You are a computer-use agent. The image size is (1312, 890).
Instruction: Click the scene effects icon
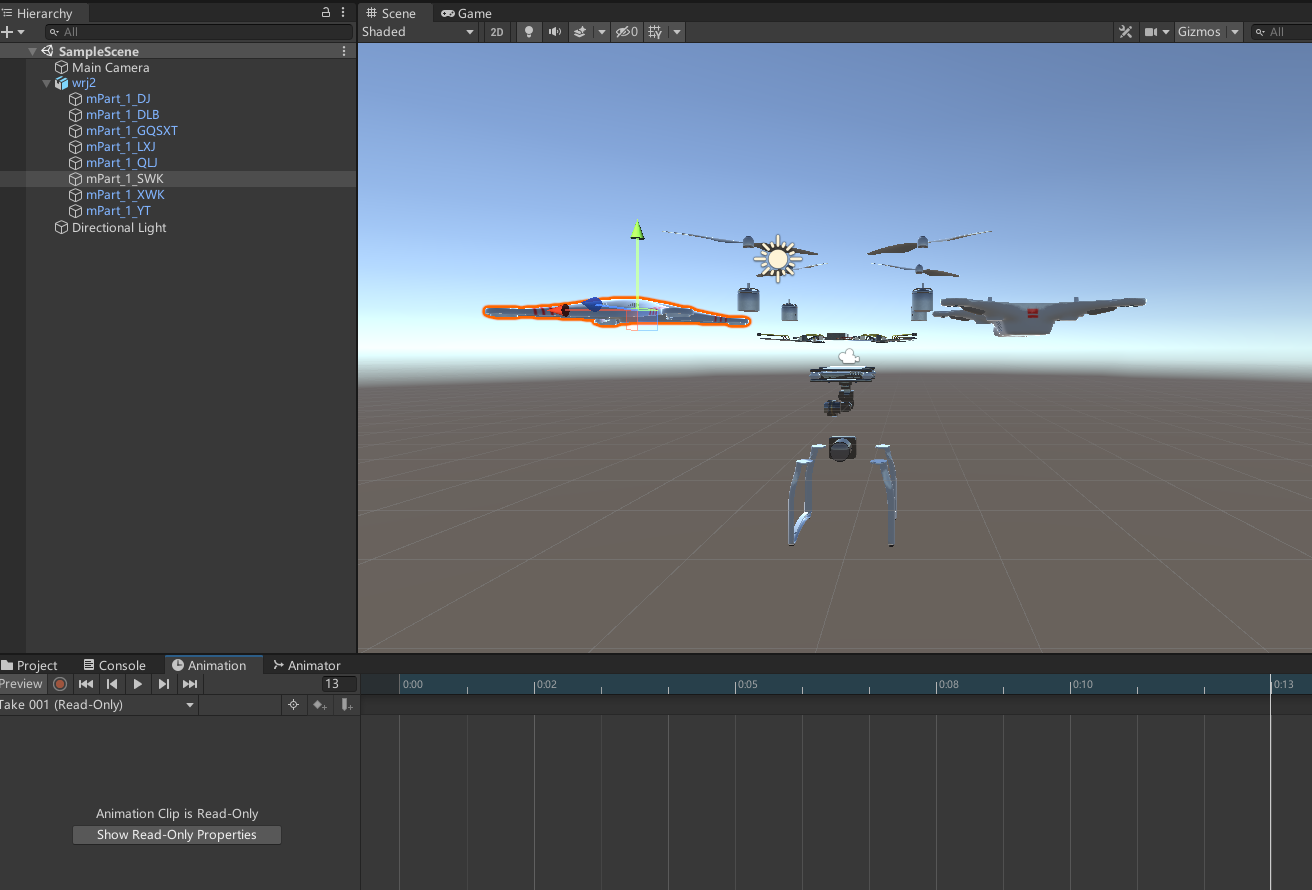[583, 31]
